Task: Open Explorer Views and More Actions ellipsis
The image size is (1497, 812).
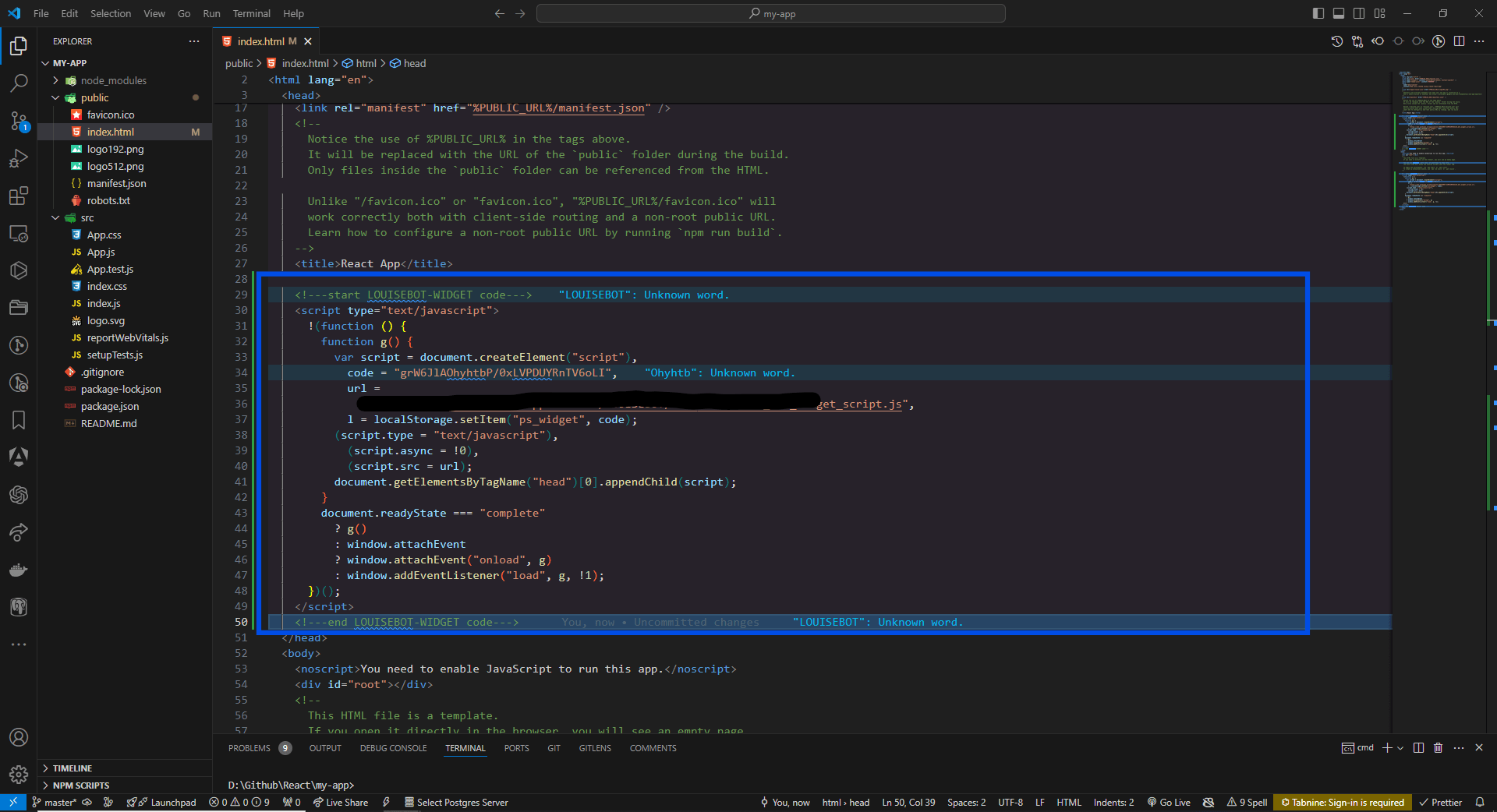Action: [x=194, y=41]
